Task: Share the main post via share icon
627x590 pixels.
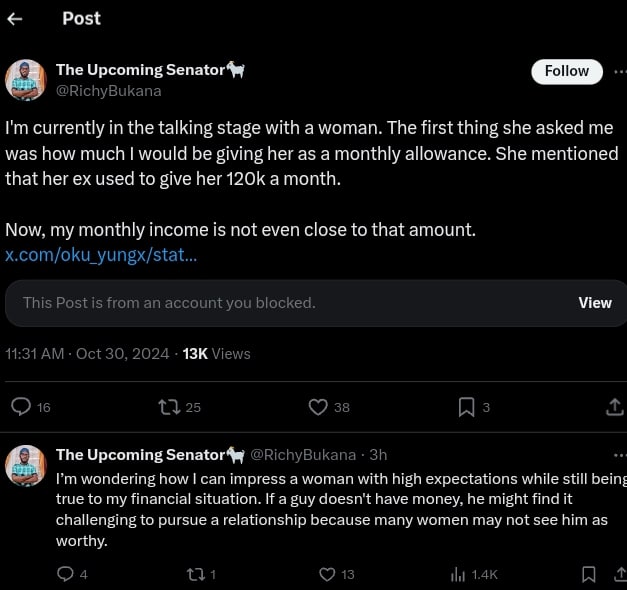Action: [x=614, y=407]
